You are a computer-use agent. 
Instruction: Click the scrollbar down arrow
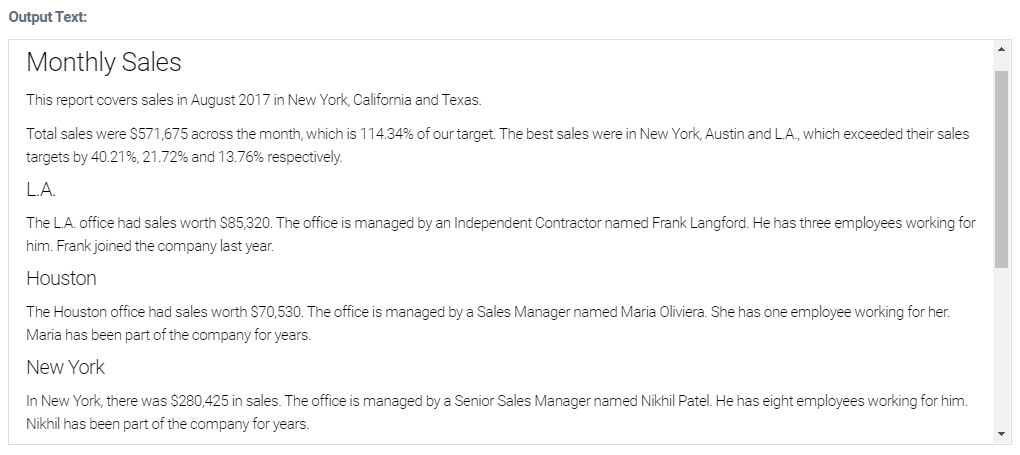click(x=1001, y=434)
